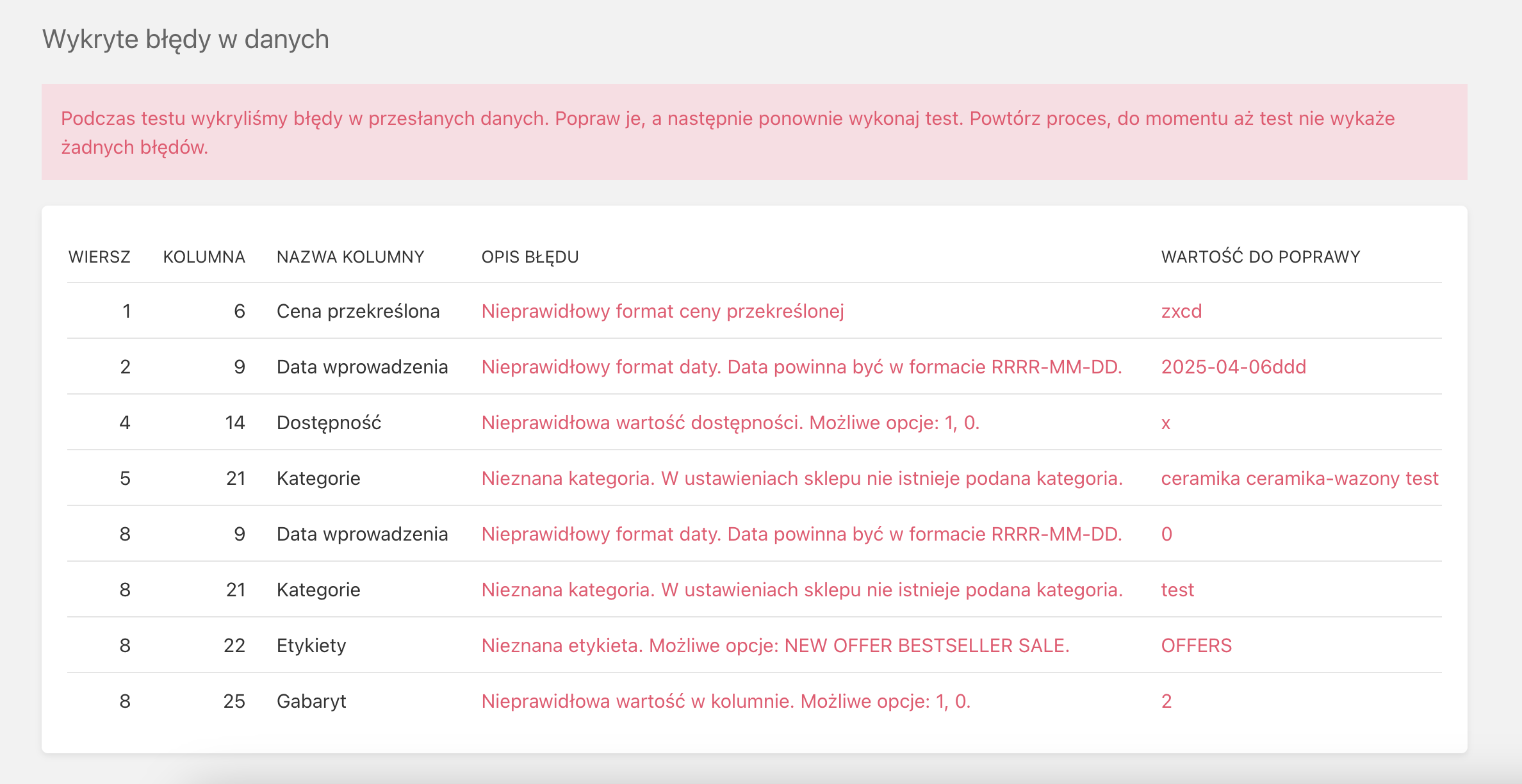Click the WARTOŚĆ DO POPRAWY column header
Viewport: 1522px width, 784px height.
(x=1260, y=256)
